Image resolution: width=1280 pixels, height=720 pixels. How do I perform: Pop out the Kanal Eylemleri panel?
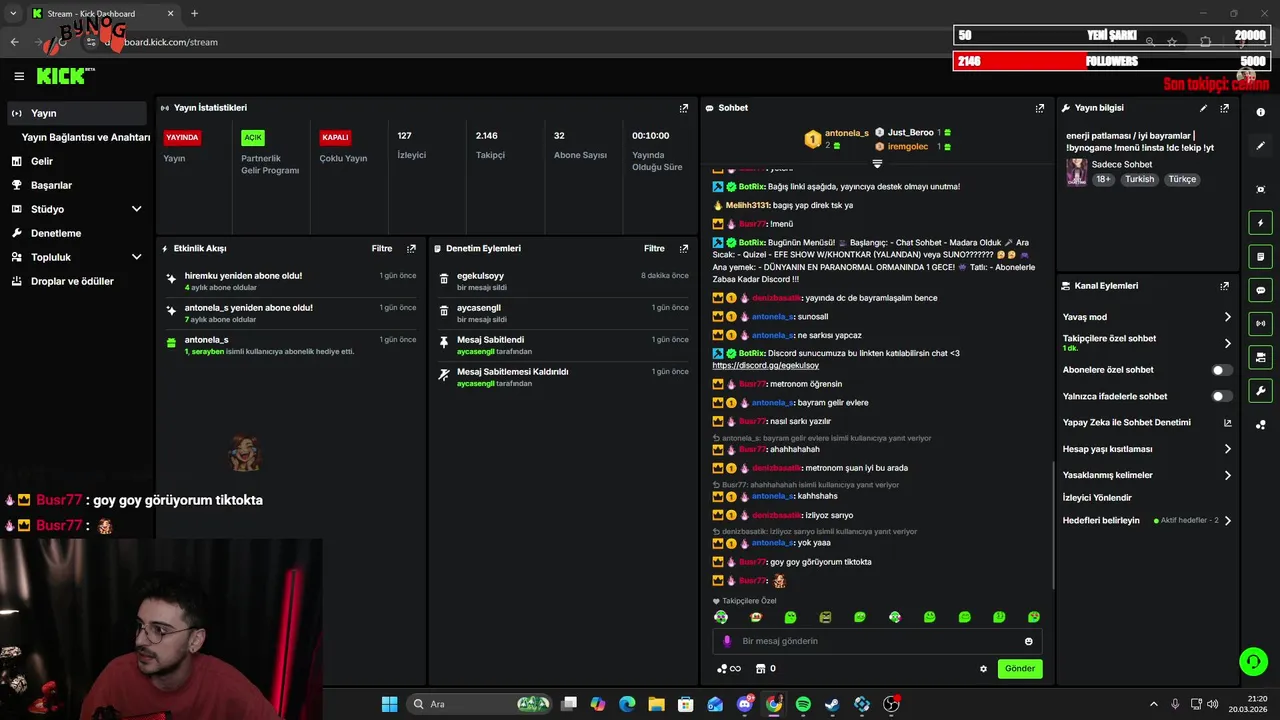1224,286
